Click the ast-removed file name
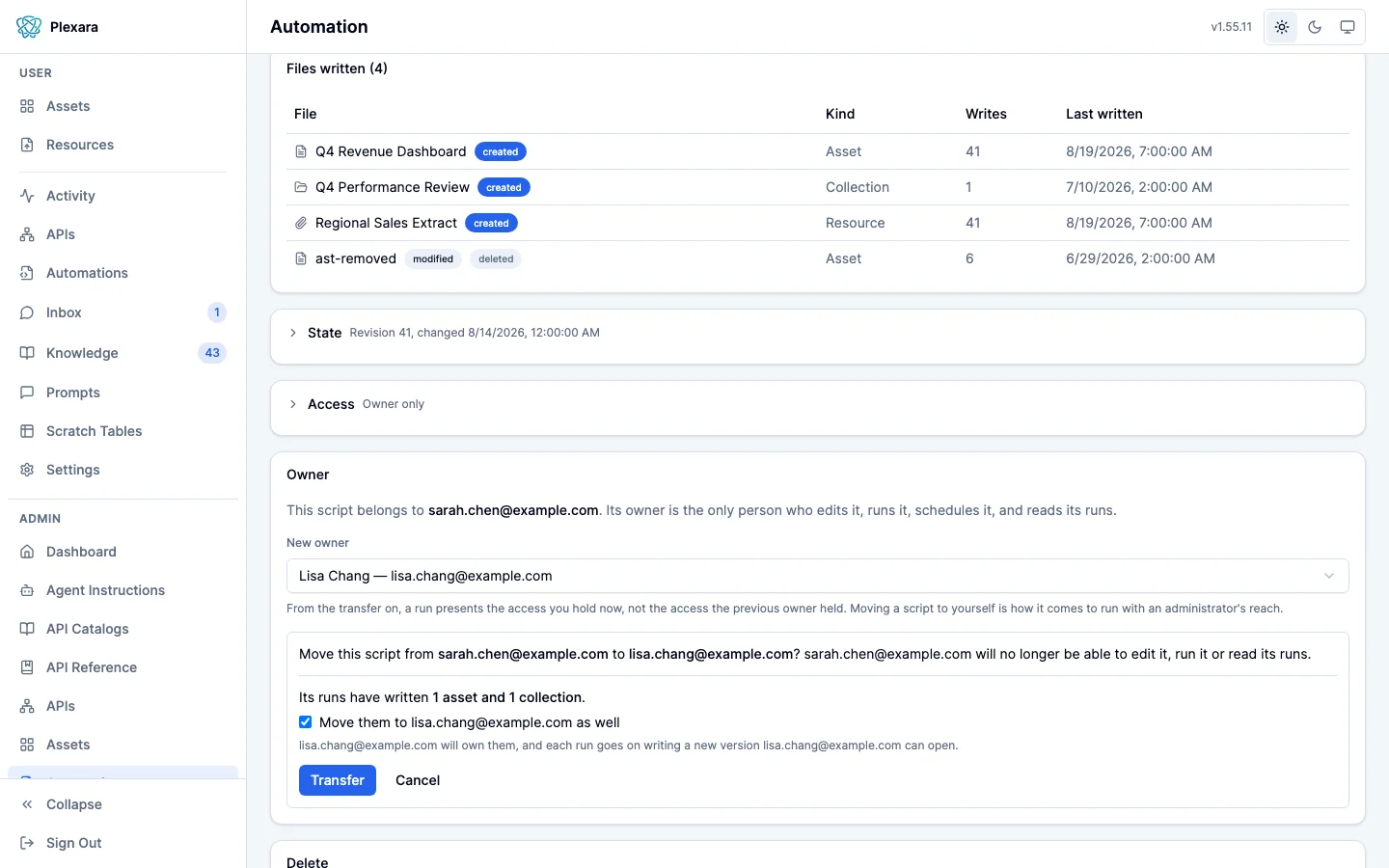 (356, 258)
